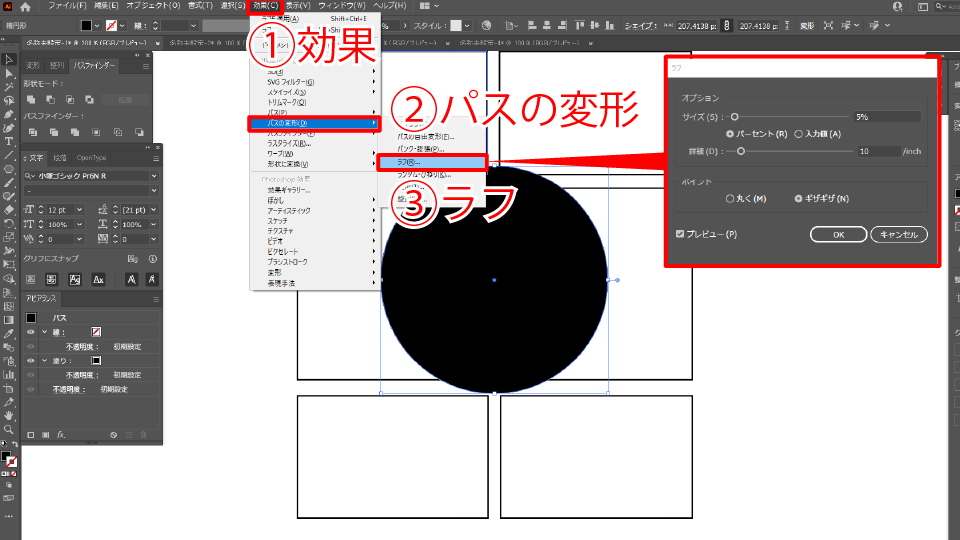Toggle visibility eye of 塗り row

(x=31, y=361)
